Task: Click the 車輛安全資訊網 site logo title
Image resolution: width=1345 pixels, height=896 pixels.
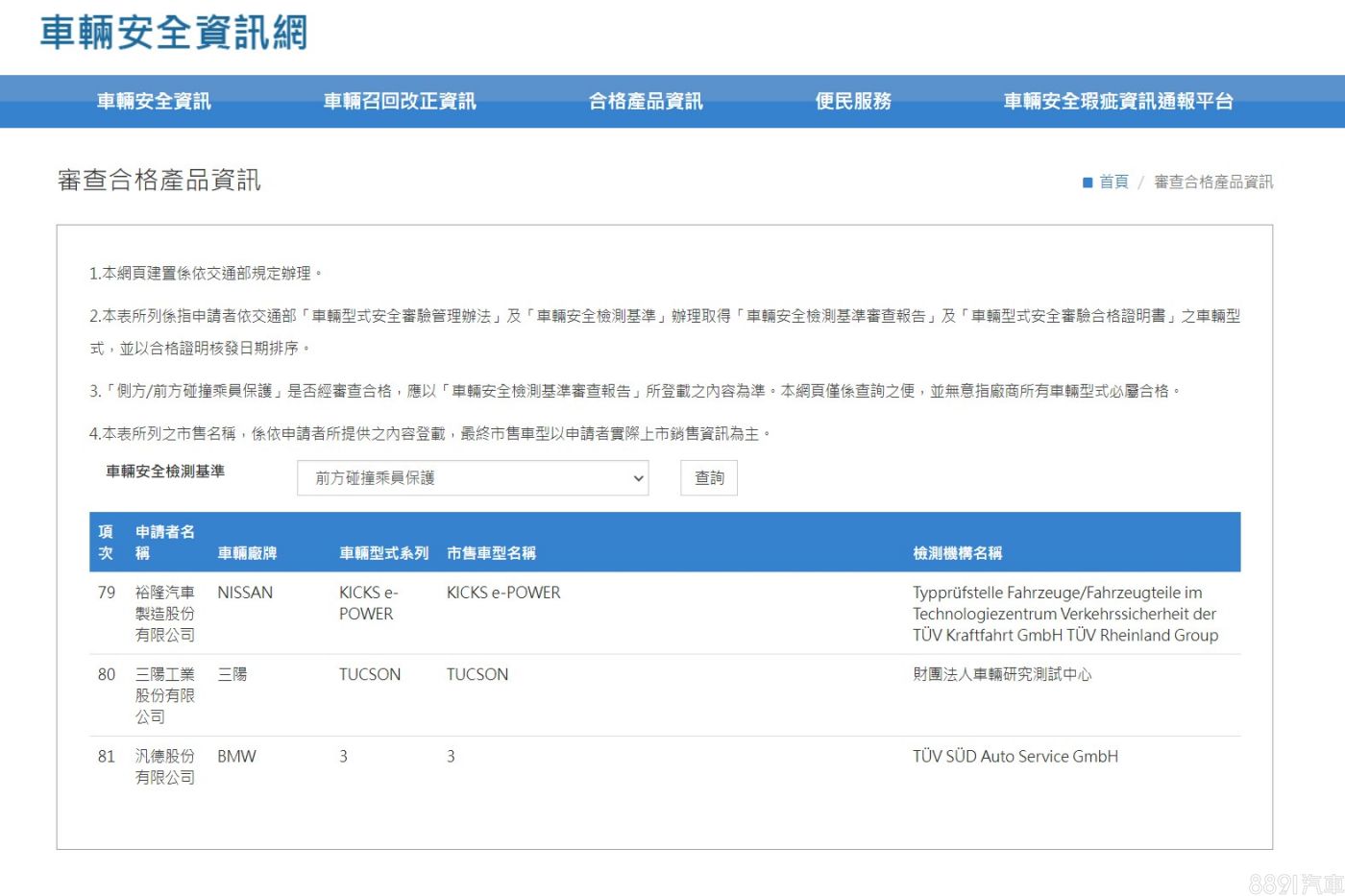Action: point(174,33)
